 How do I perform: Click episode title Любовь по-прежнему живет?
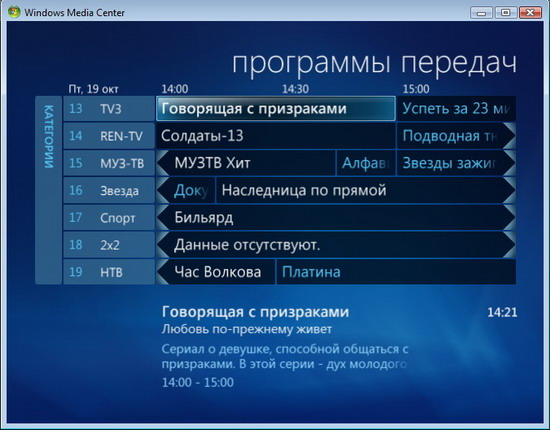pyautogui.click(x=247, y=330)
